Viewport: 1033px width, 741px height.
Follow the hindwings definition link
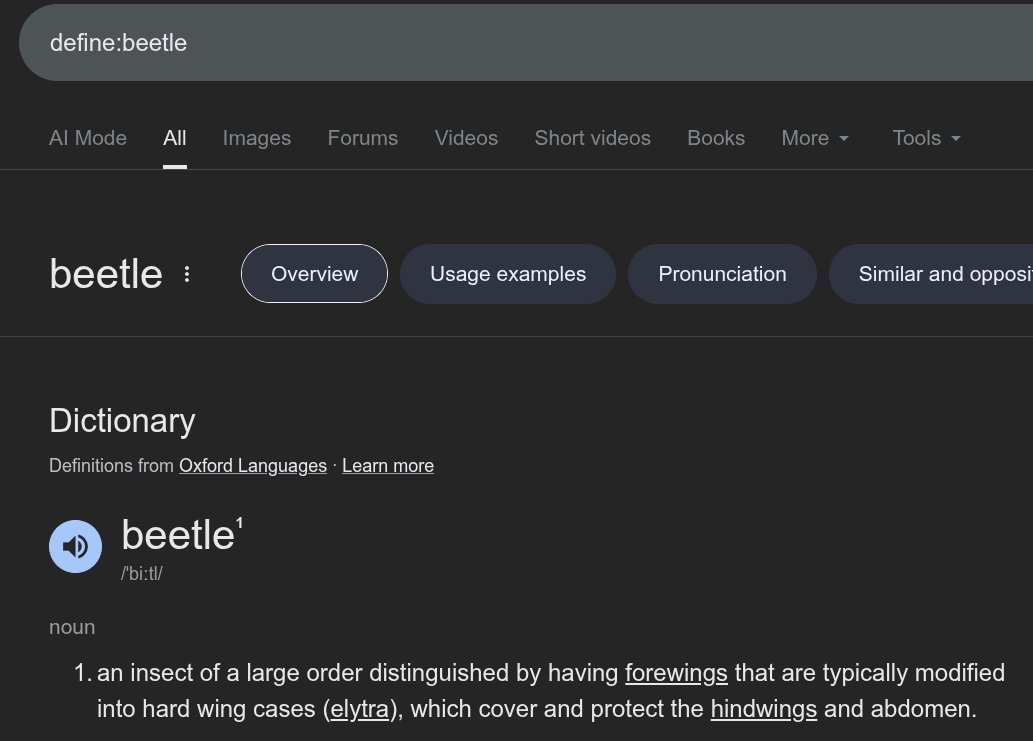click(764, 709)
